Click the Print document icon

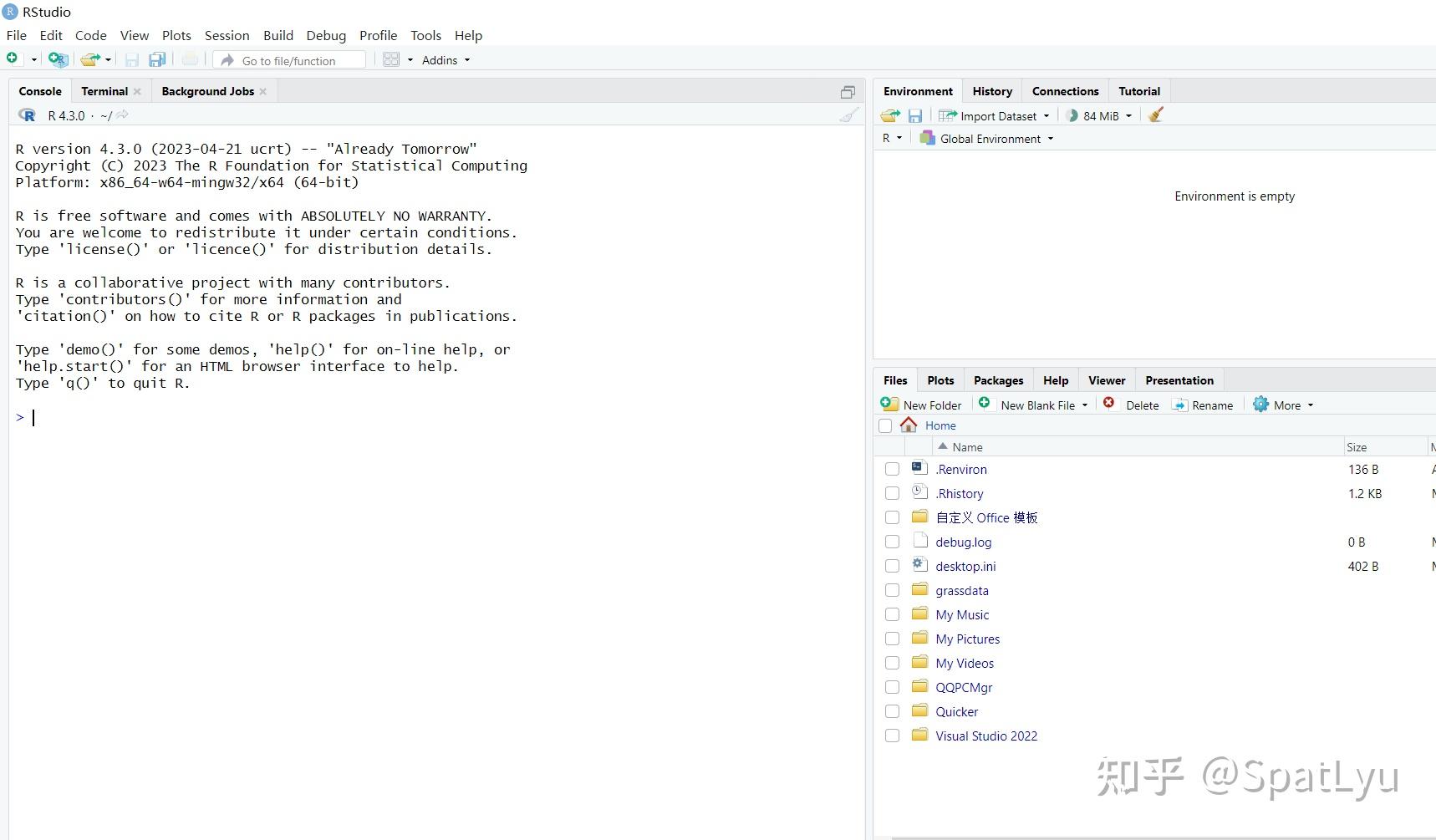(191, 59)
